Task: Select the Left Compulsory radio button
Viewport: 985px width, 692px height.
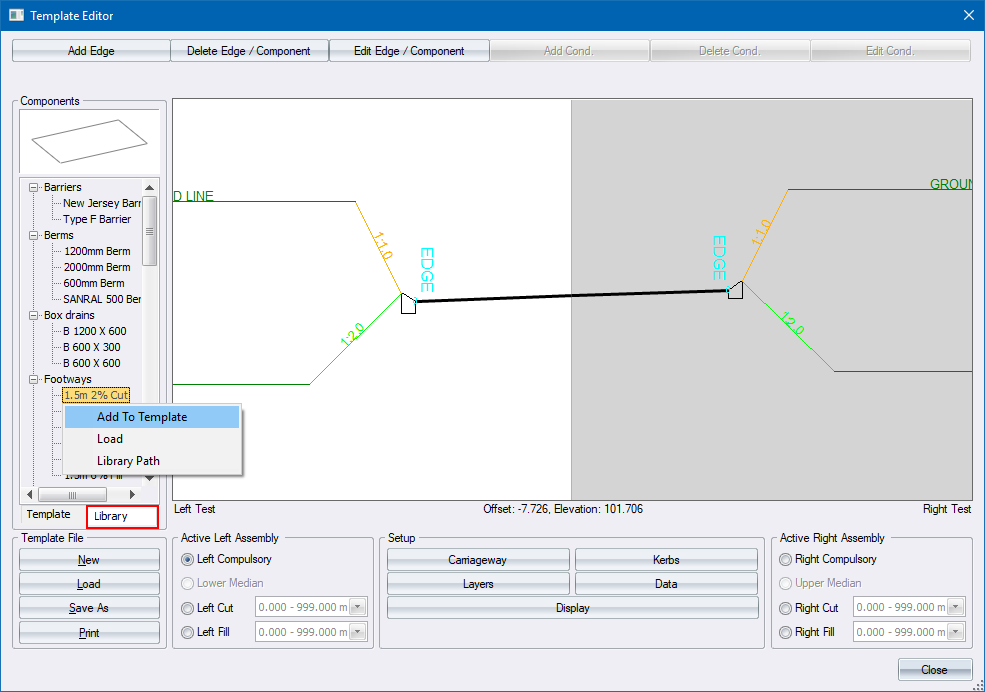Action: (x=188, y=559)
